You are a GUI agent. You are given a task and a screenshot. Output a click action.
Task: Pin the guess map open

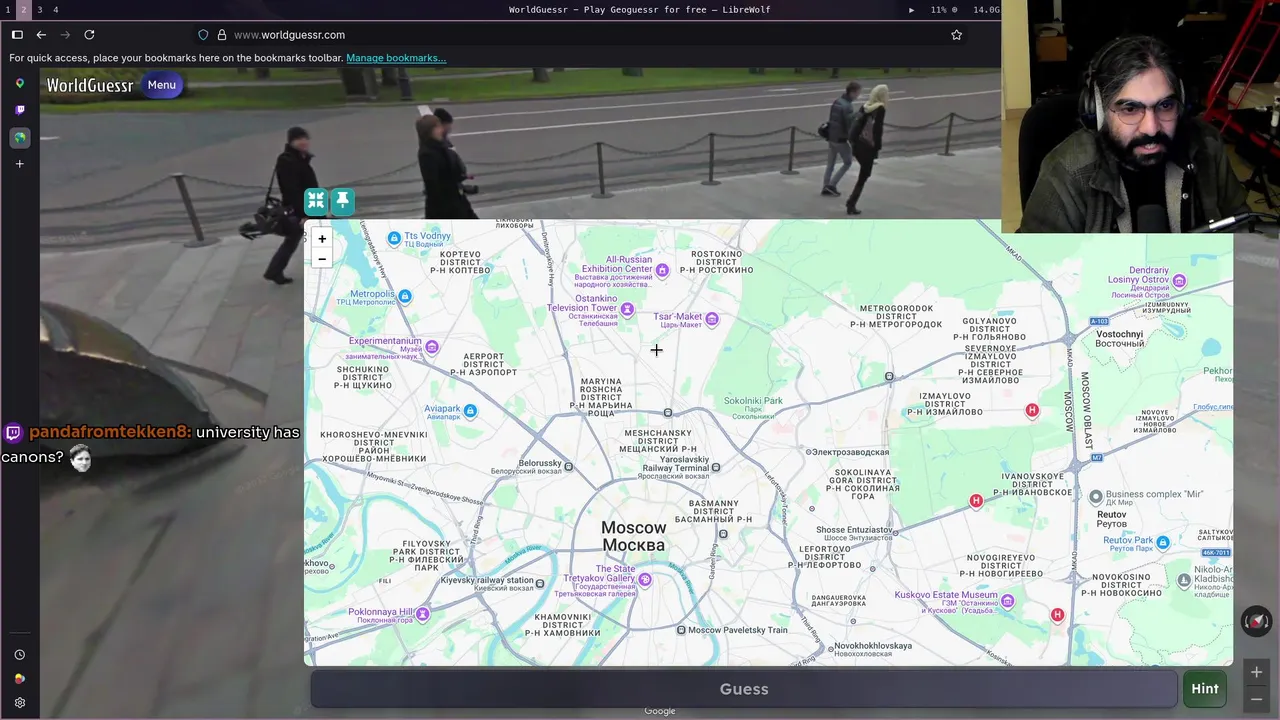(x=342, y=201)
